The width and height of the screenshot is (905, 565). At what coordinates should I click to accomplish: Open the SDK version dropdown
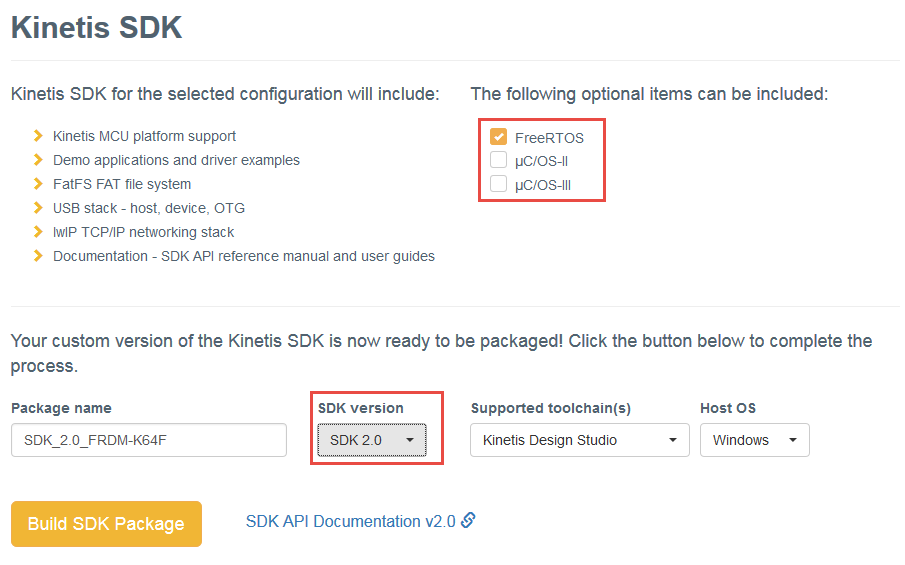pyautogui.click(x=372, y=440)
